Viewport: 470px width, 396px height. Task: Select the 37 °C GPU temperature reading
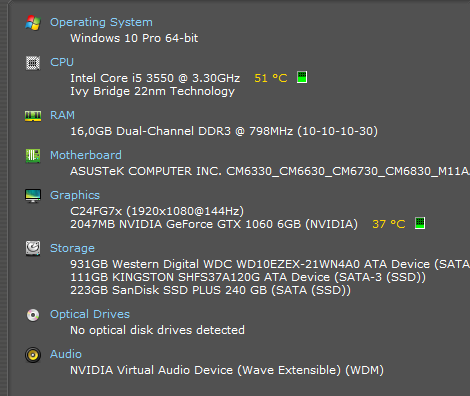click(389, 224)
